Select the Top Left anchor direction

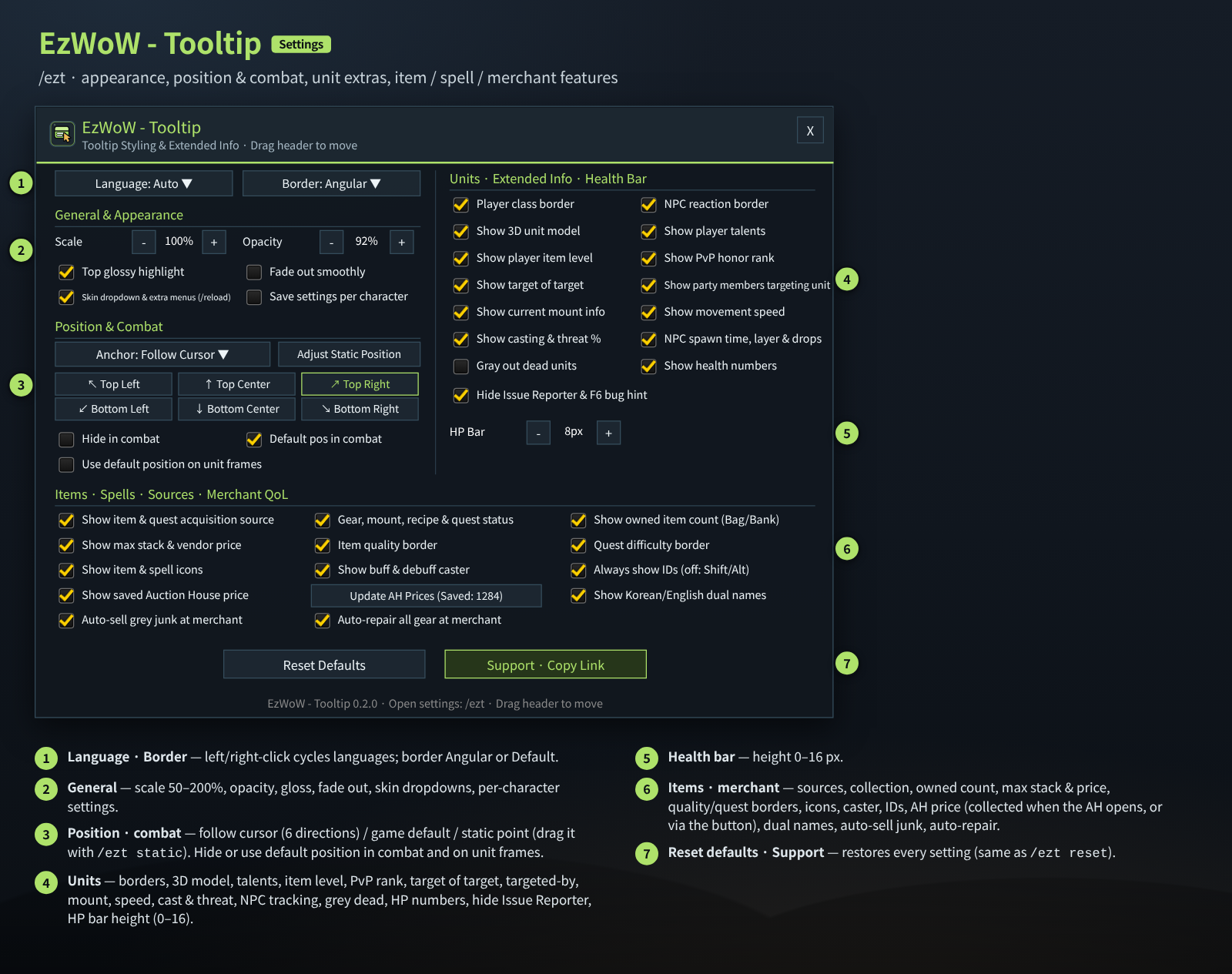point(114,384)
